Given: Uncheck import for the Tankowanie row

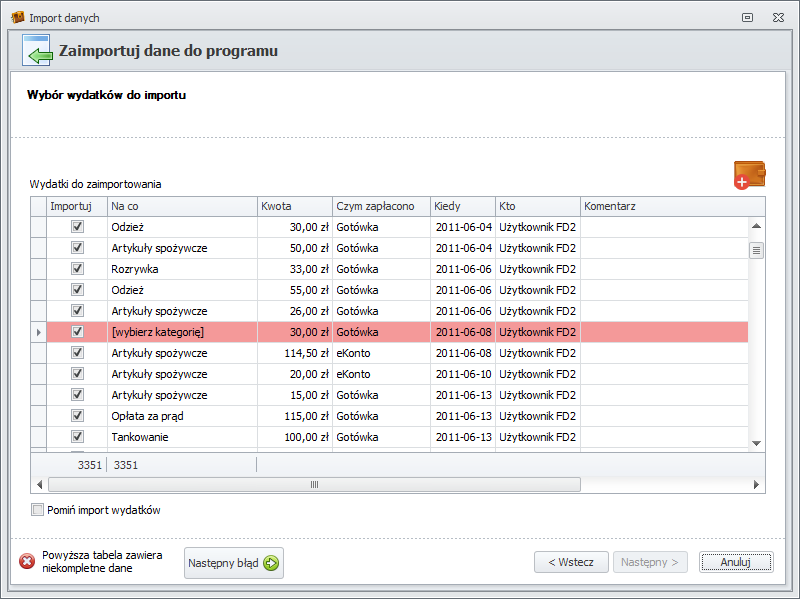Looking at the screenshot, I should 77,437.
